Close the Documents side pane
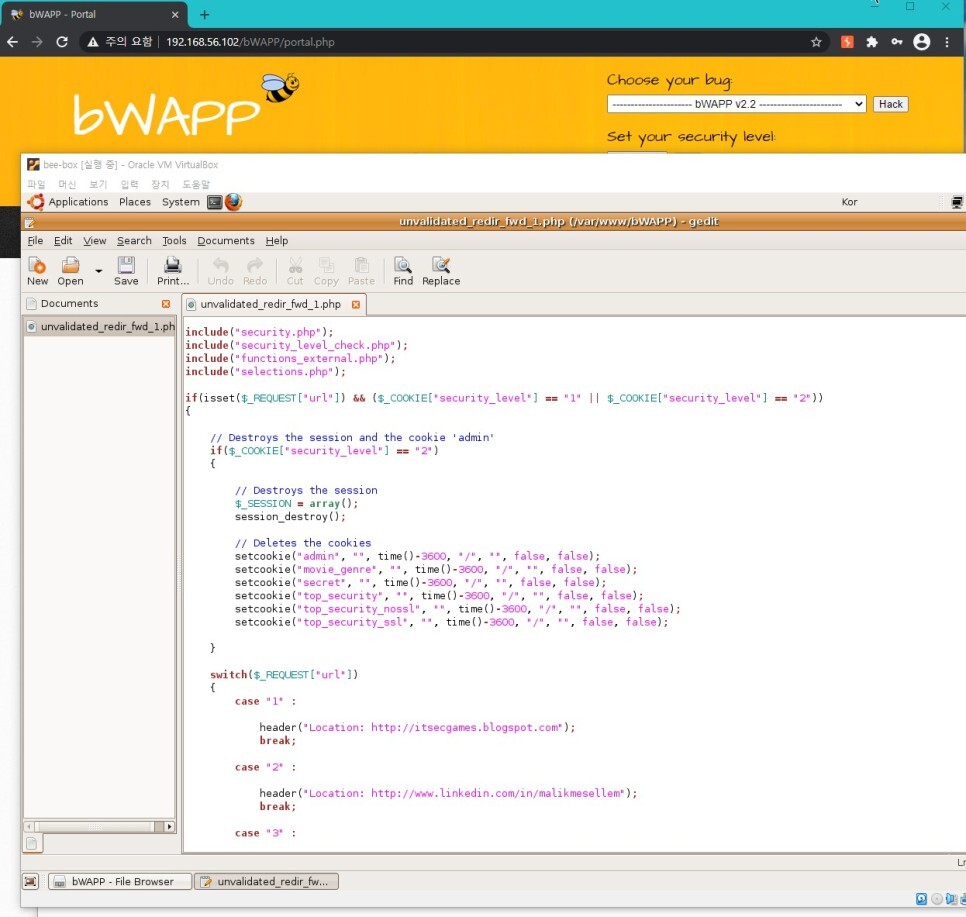This screenshot has width=966, height=917. pos(166,304)
